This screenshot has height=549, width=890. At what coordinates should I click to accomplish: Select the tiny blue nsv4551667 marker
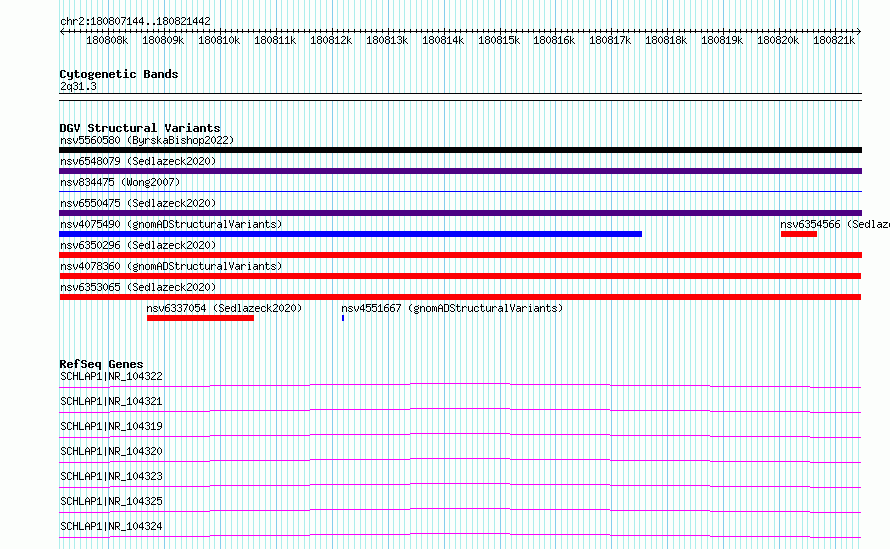pos(343,318)
